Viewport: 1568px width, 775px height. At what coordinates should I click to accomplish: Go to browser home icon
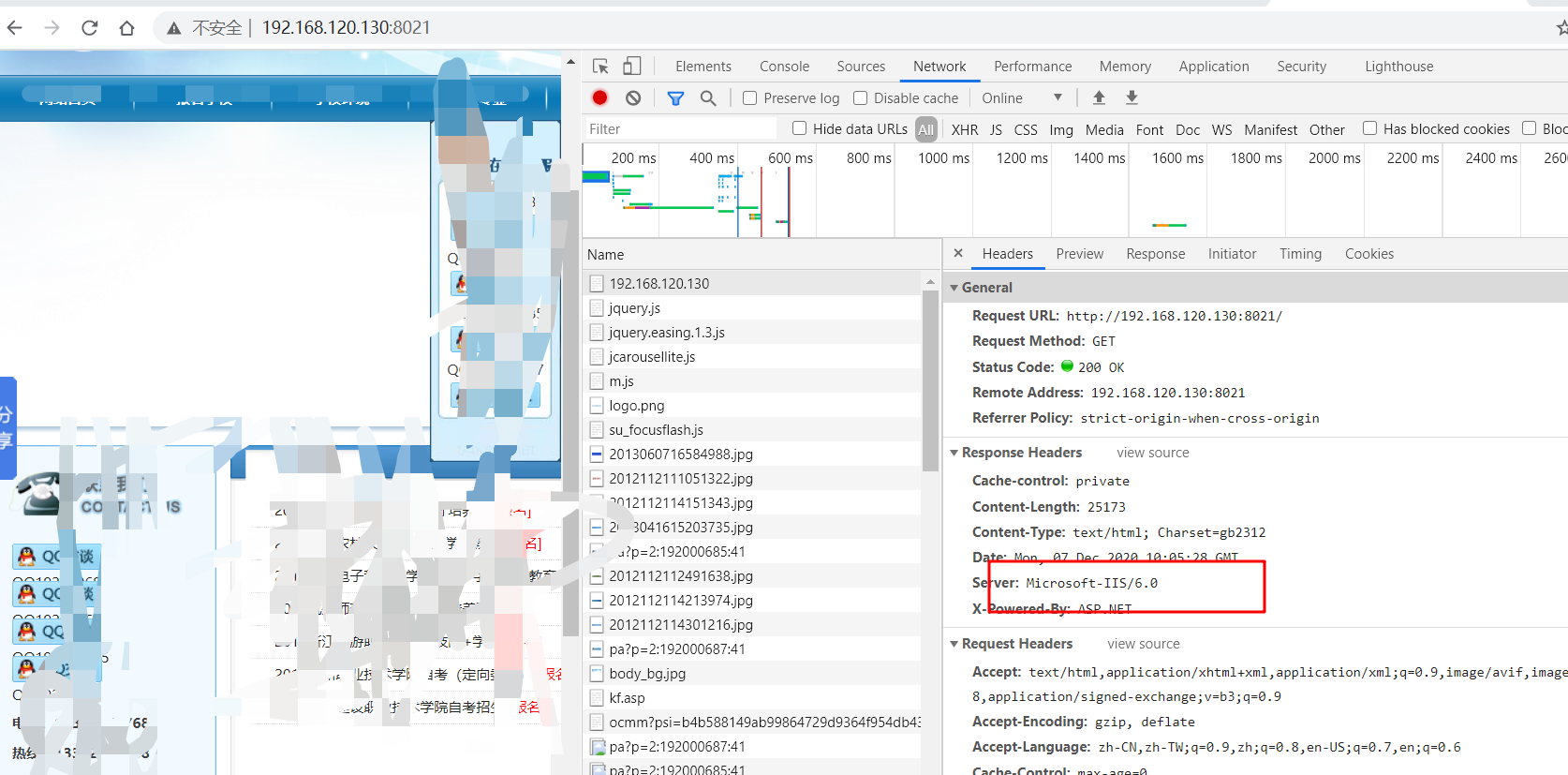[x=127, y=28]
